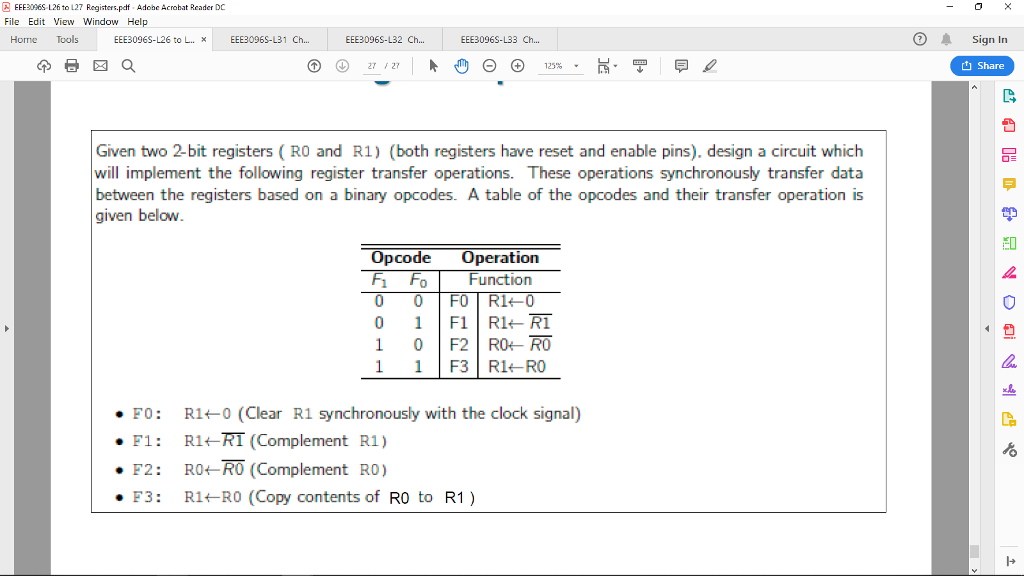Select the Search (magnifying glass) icon
The height and width of the screenshot is (576, 1024).
tap(127, 65)
